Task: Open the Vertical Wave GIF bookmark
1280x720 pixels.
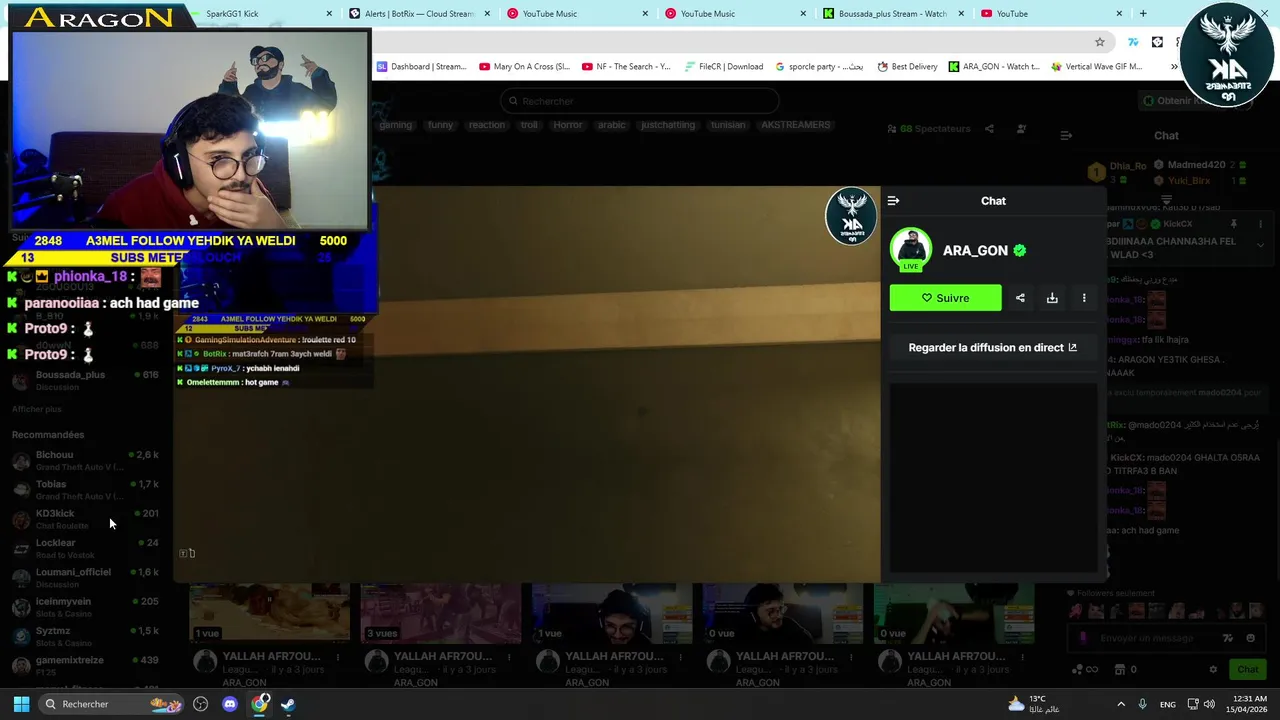Action: [x=1097, y=67]
